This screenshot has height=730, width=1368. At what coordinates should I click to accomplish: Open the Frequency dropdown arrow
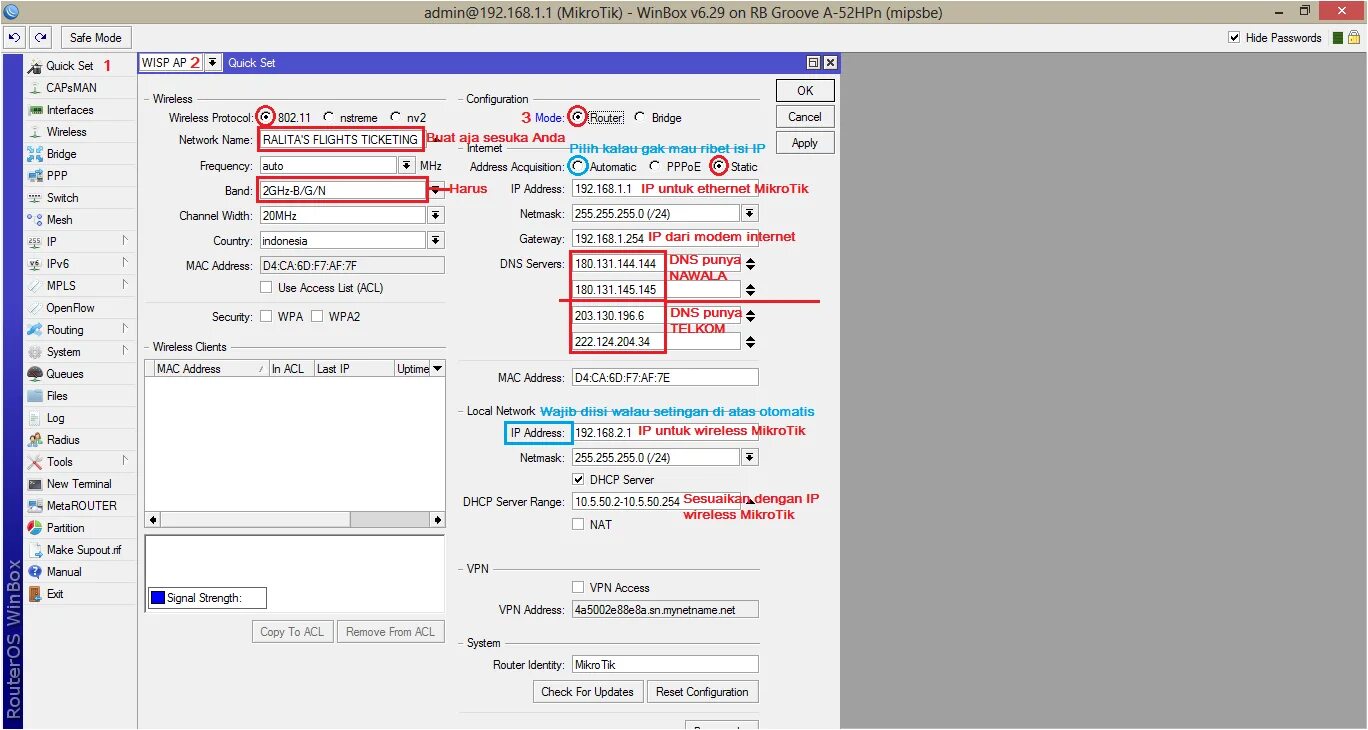click(x=407, y=166)
